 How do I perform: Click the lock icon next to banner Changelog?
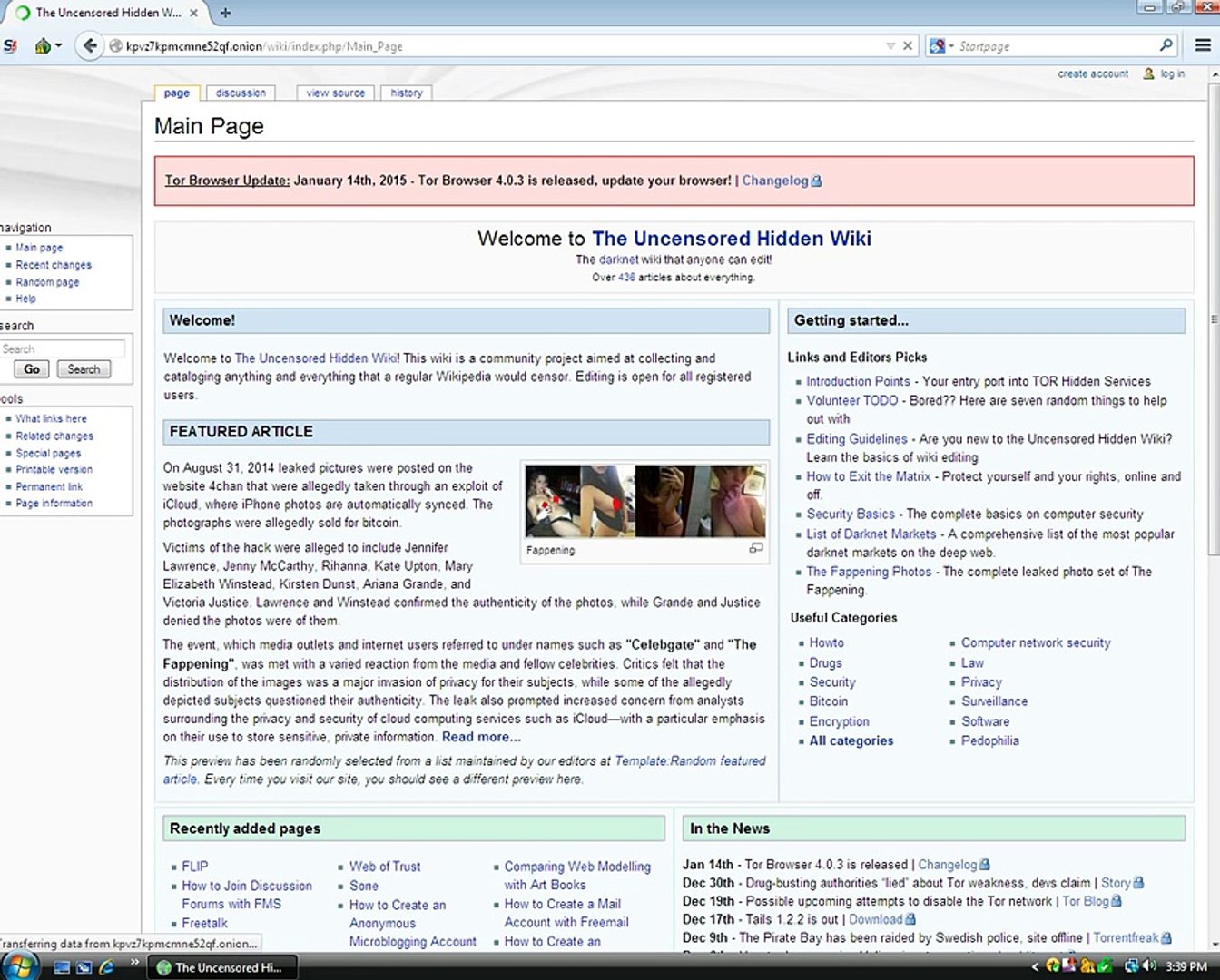(816, 181)
